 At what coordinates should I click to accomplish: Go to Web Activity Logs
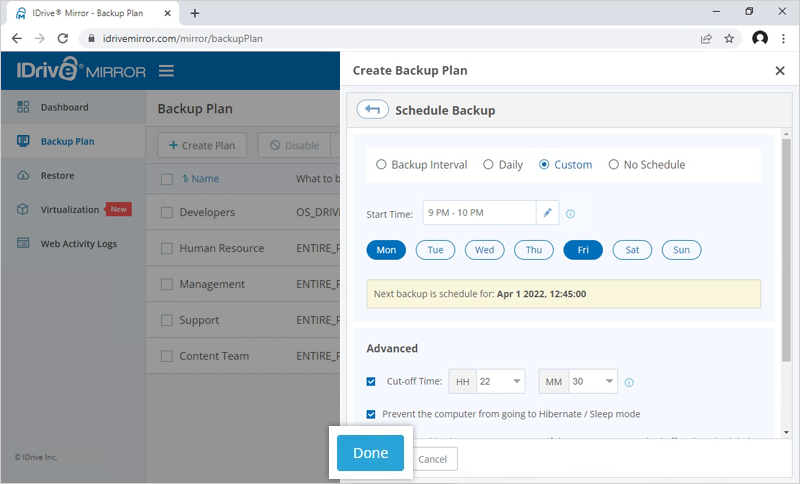coord(78,244)
